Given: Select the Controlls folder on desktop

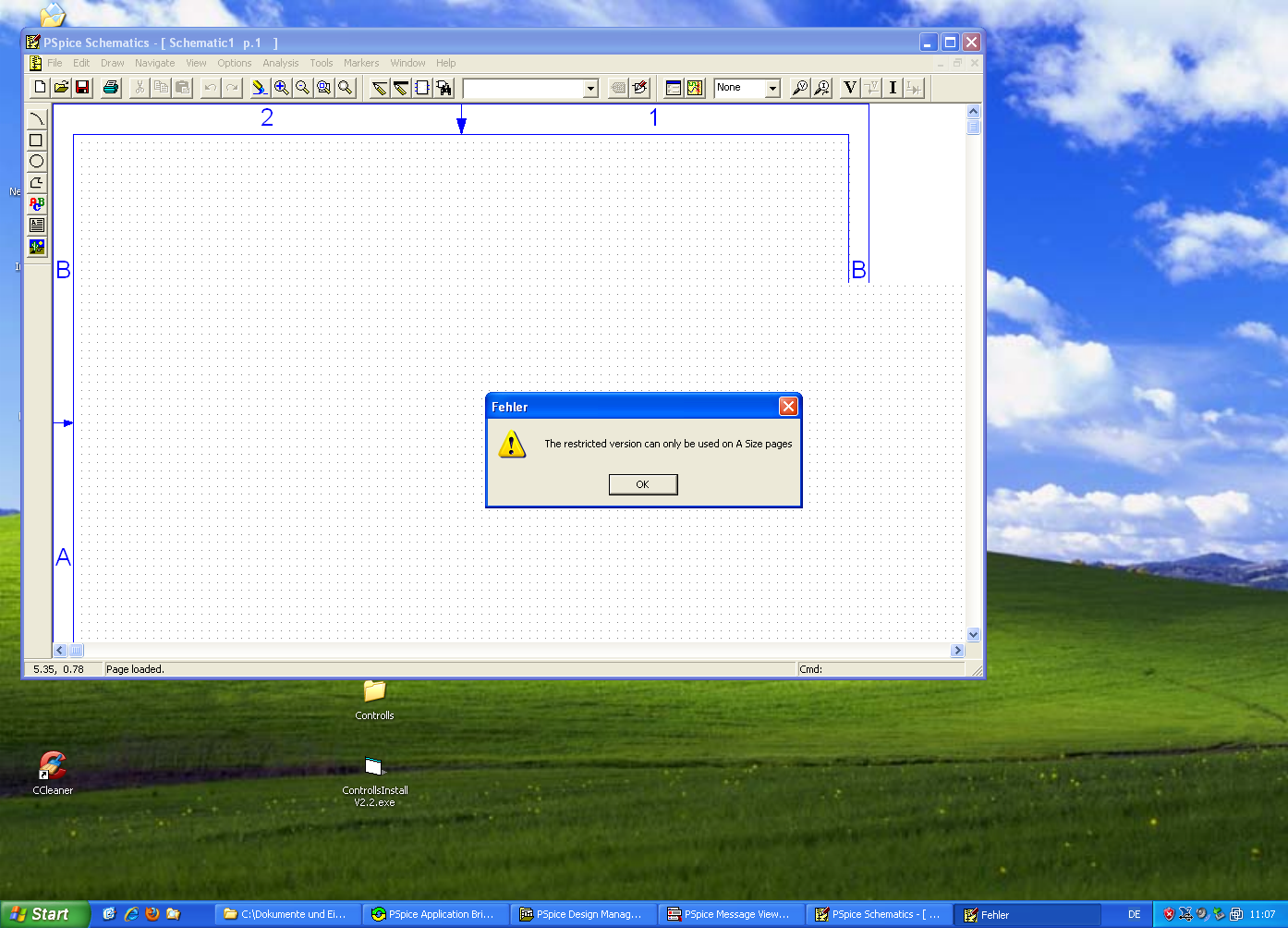Looking at the screenshot, I should (x=374, y=701).
